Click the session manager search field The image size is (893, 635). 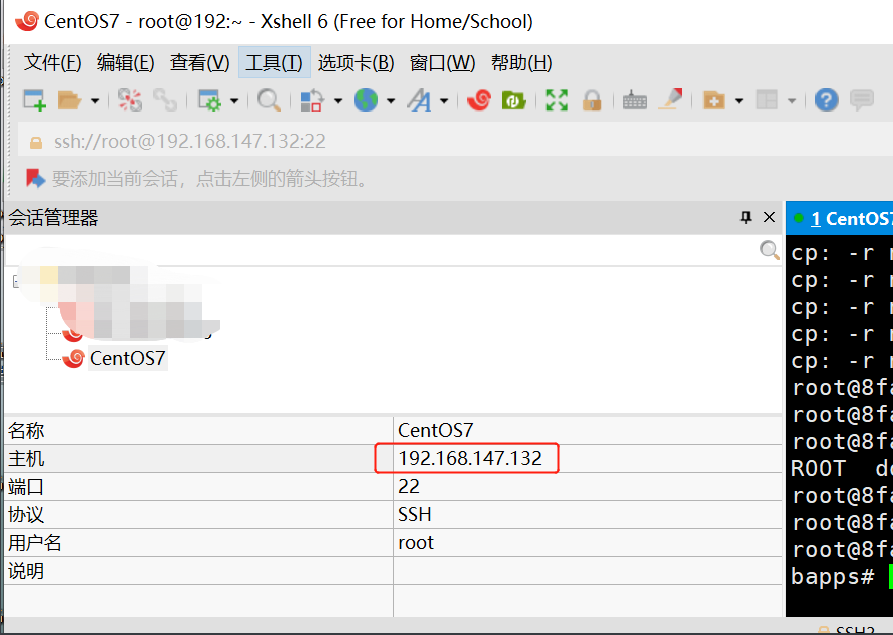(x=382, y=250)
